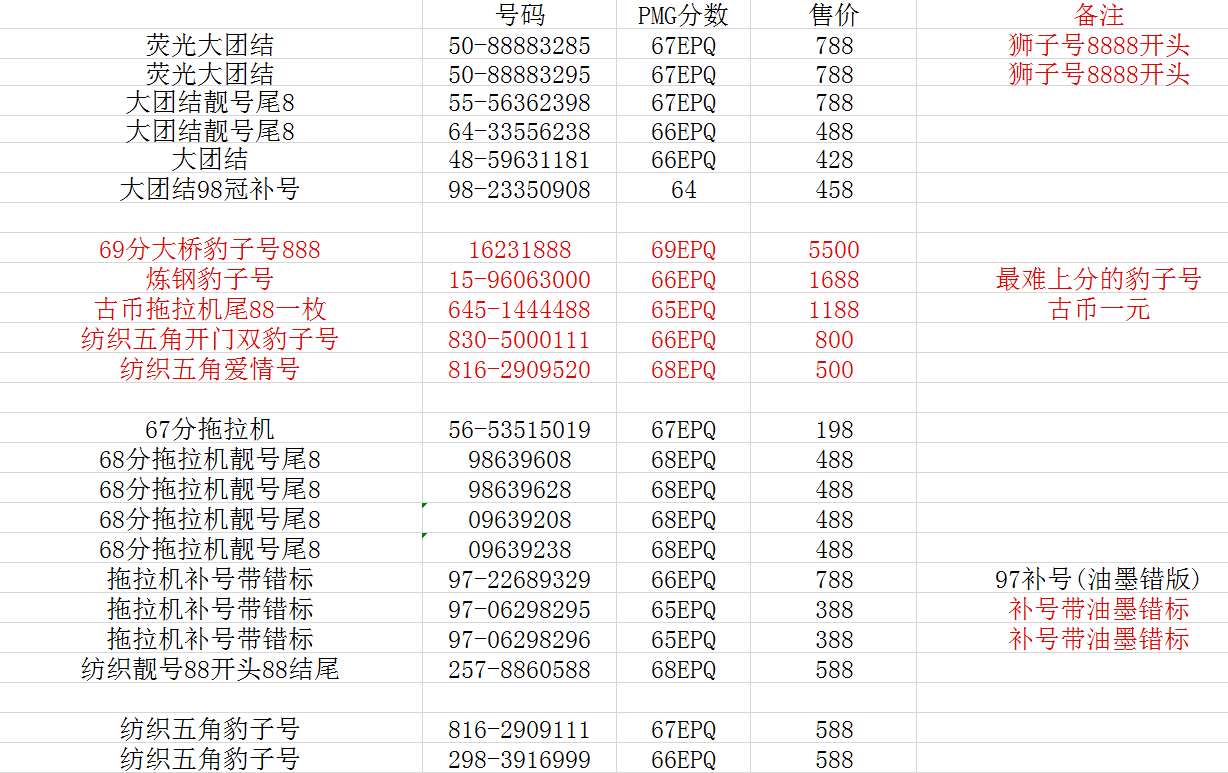Select cell containing 64-33556238
Viewport: 1228px width, 773px height.
click(519, 131)
